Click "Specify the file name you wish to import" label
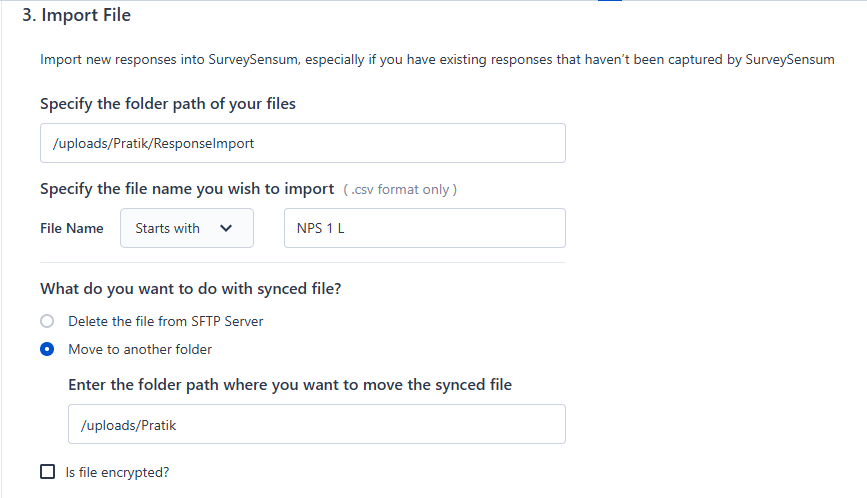This screenshot has width=867, height=498. (x=186, y=188)
